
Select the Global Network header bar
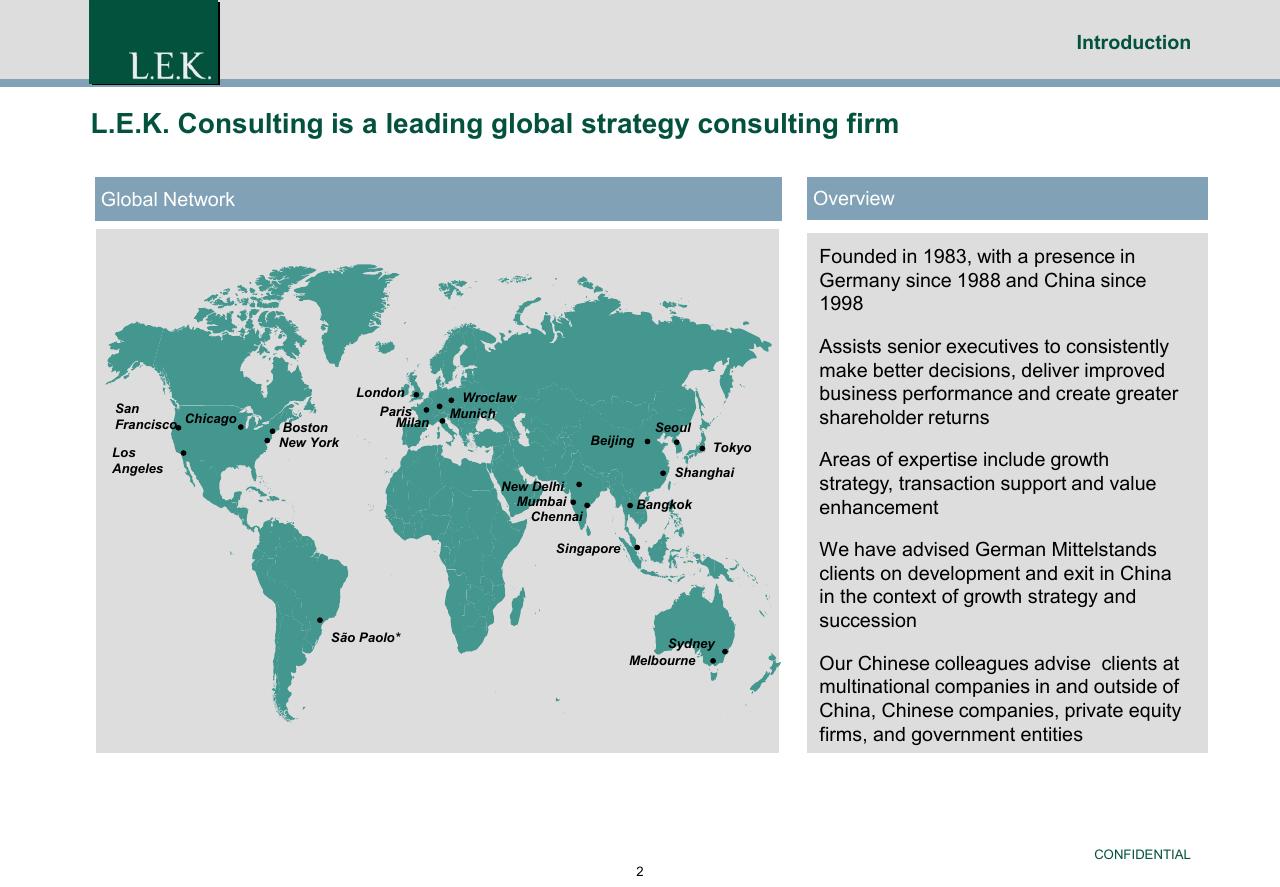click(438, 199)
